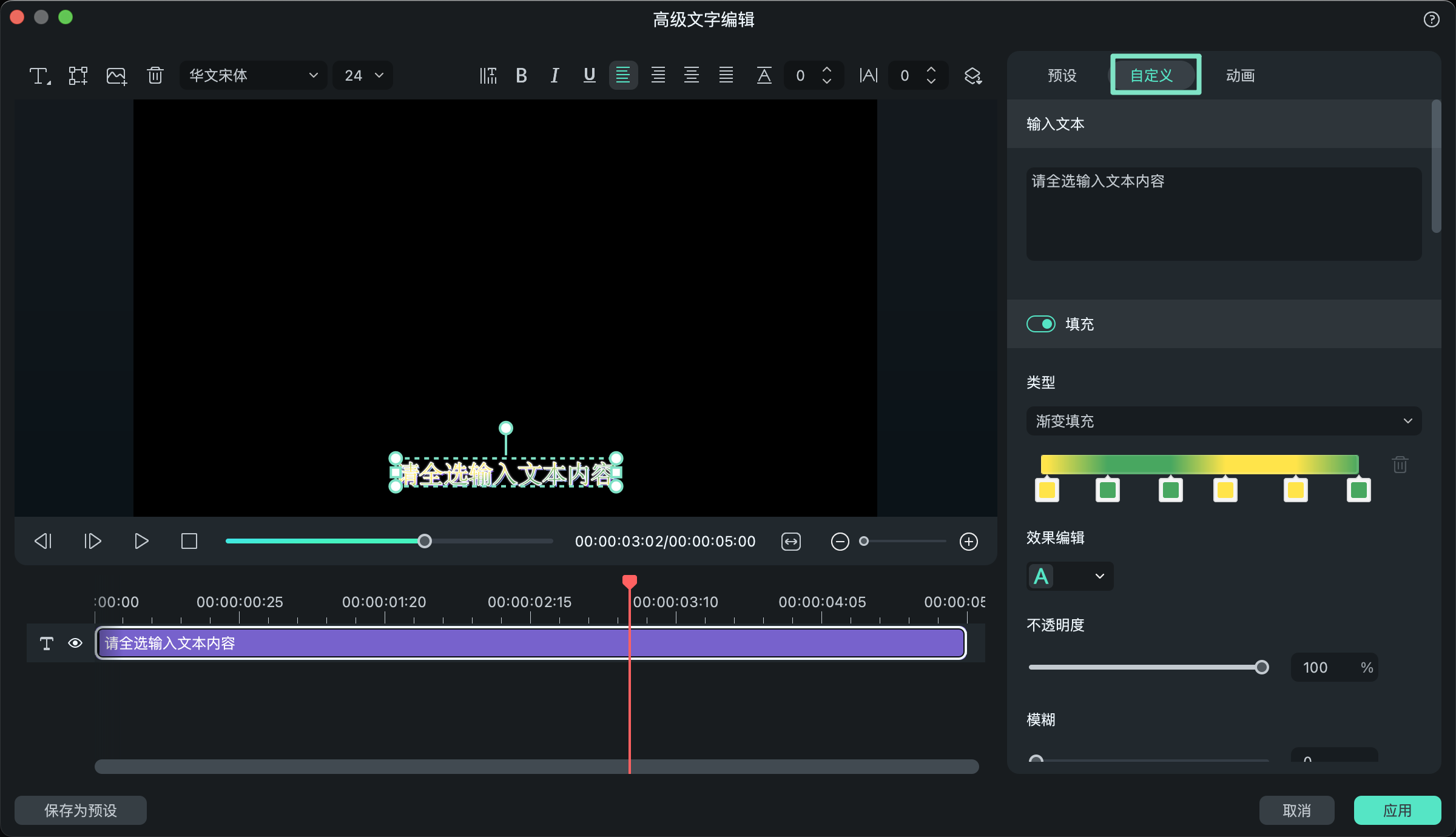
Task: Click the trash icon in top toolbar
Action: [x=155, y=76]
